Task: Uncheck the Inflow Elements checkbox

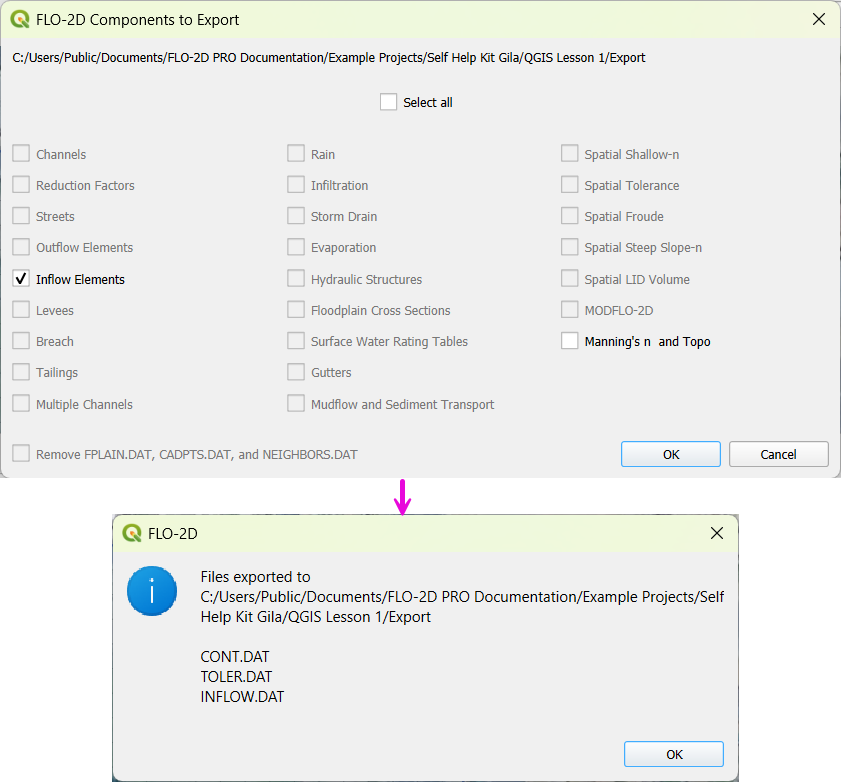Action: click(x=21, y=279)
